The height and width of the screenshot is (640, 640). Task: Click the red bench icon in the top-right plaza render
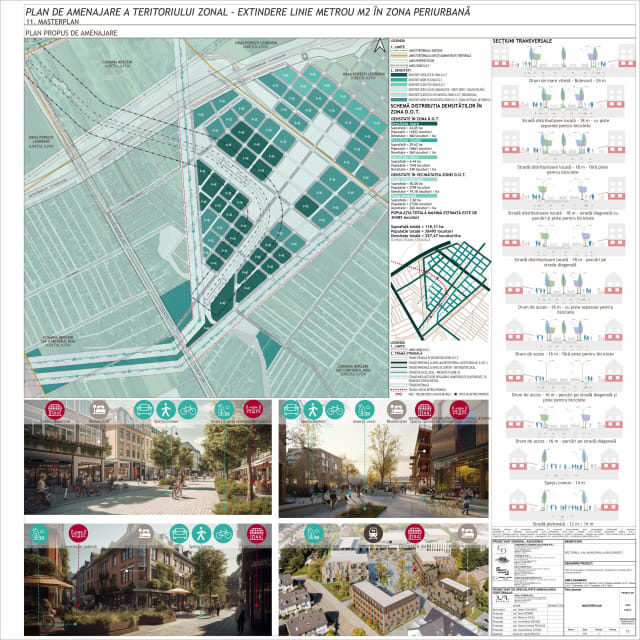click(459, 410)
